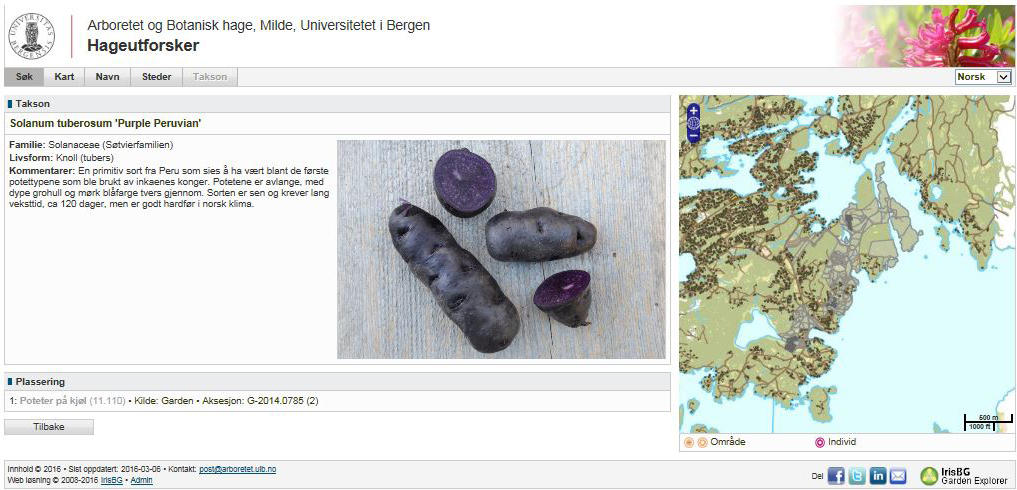Open the Steder tab

click(x=156, y=77)
